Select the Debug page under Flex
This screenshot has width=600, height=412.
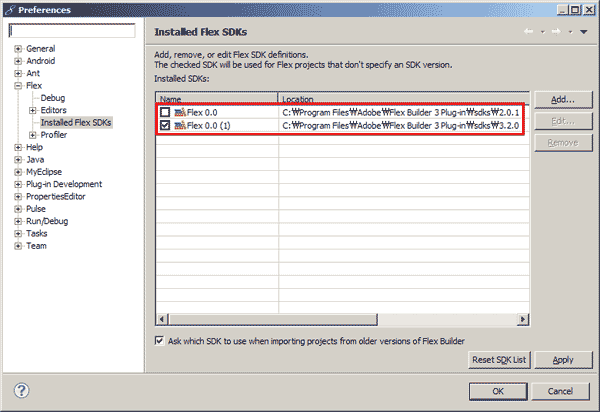tap(53, 98)
